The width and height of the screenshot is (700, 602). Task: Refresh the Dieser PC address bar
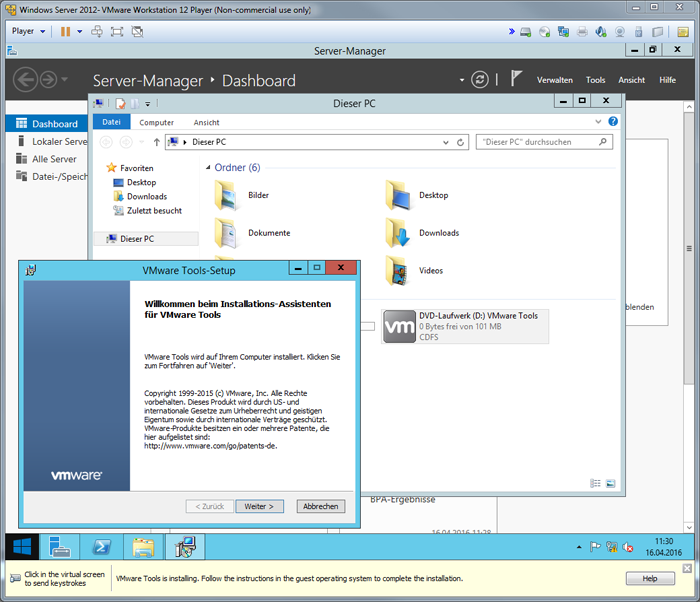[x=460, y=142]
